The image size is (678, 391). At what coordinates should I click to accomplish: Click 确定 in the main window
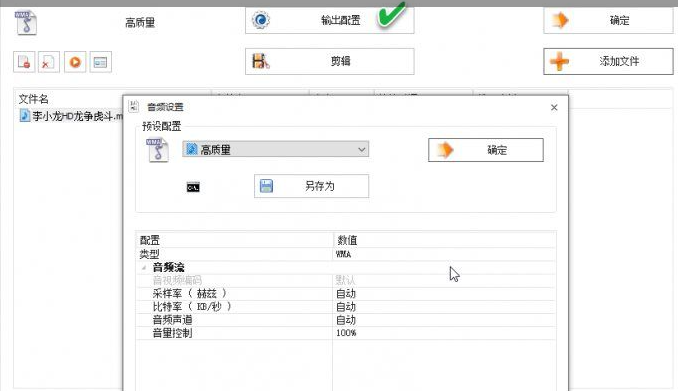click(x=608, y=20)
